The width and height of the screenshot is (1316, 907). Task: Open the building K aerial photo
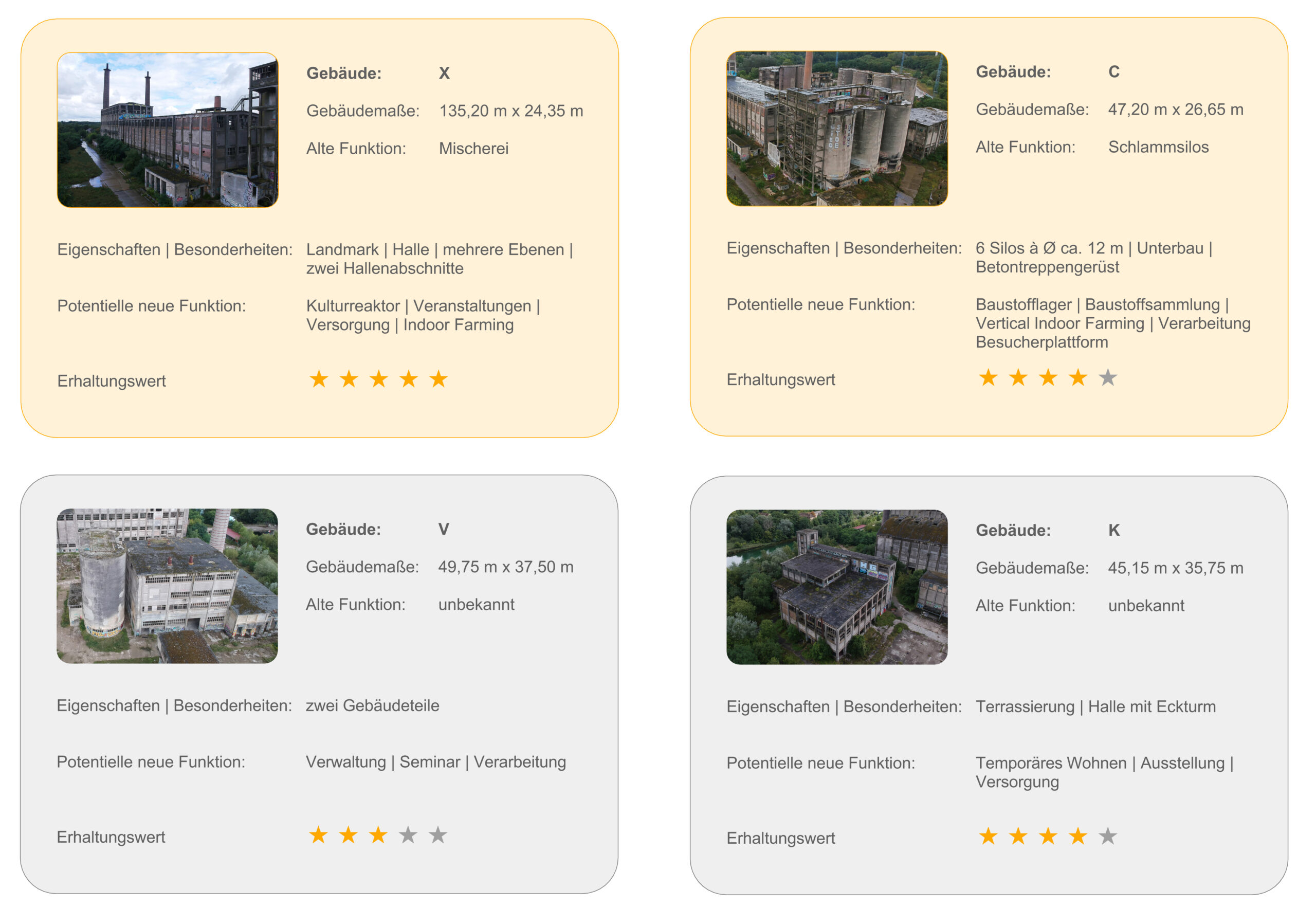pyautogui.click(x=837, y=587)
